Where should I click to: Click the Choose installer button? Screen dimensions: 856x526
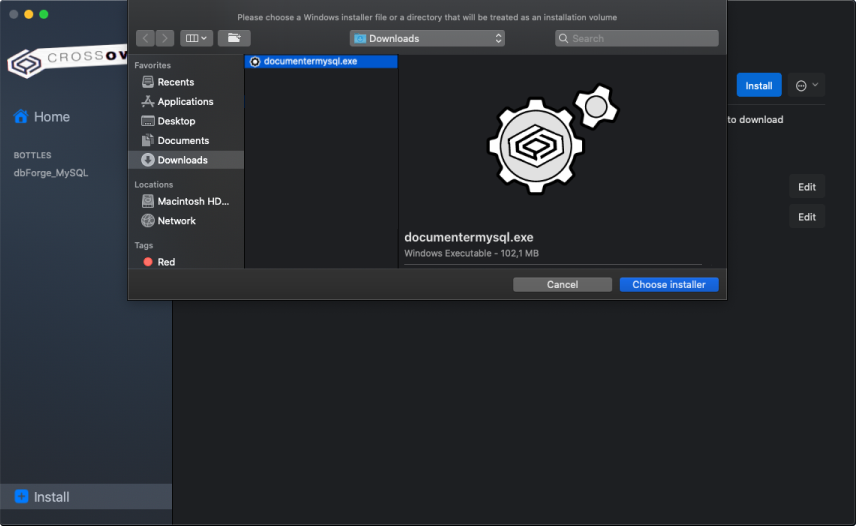tap(669, 284)
